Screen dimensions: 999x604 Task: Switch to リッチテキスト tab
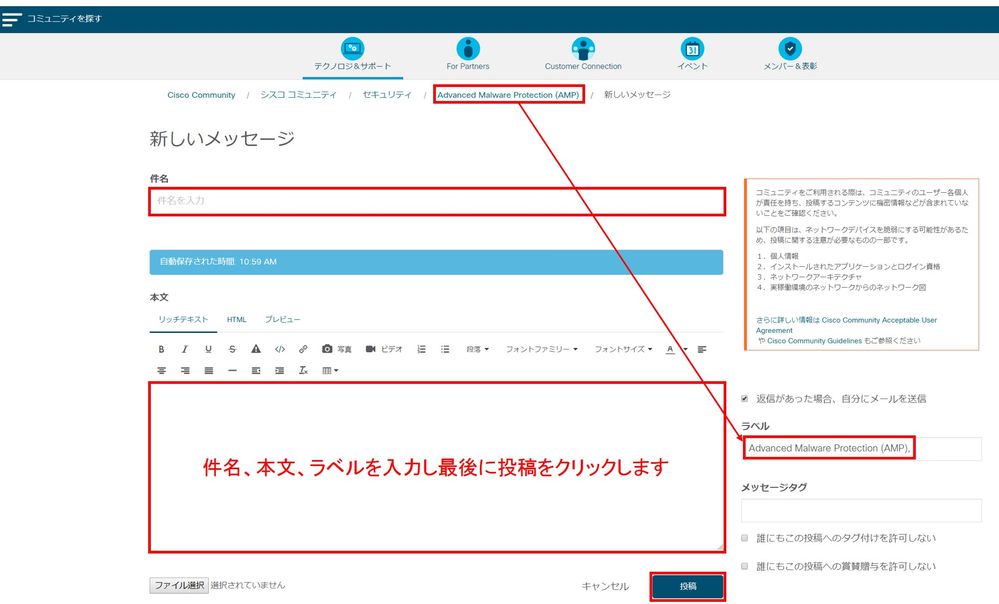[x=183, y=320]
